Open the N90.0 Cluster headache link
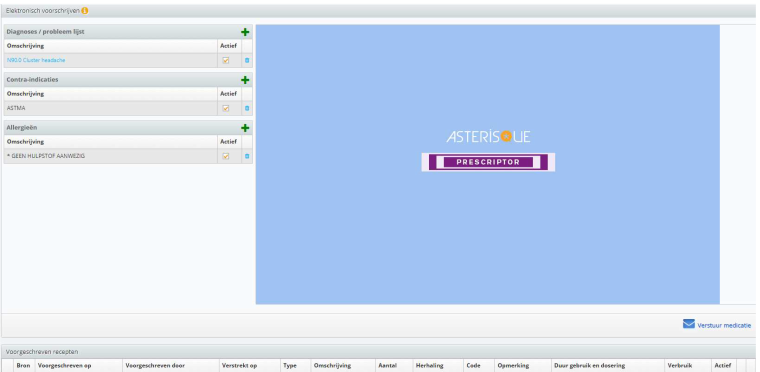 36,60
